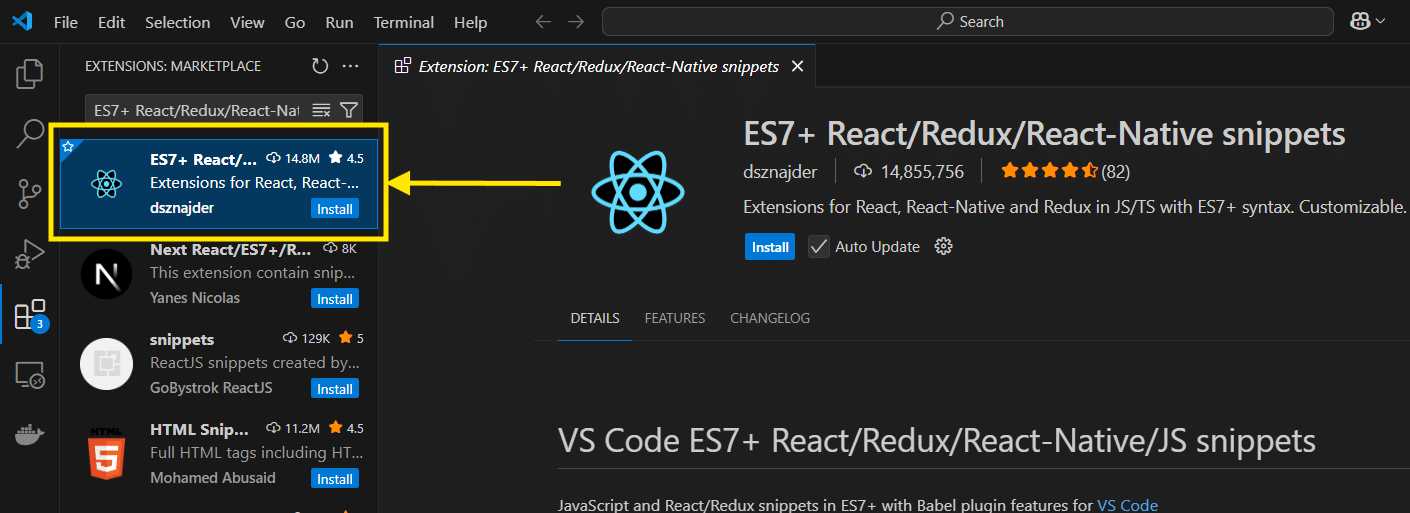This screenshot has width=1410, height=513.
Task: Select the Extension: ES7+ editor tab
Action: click(598, 66)
